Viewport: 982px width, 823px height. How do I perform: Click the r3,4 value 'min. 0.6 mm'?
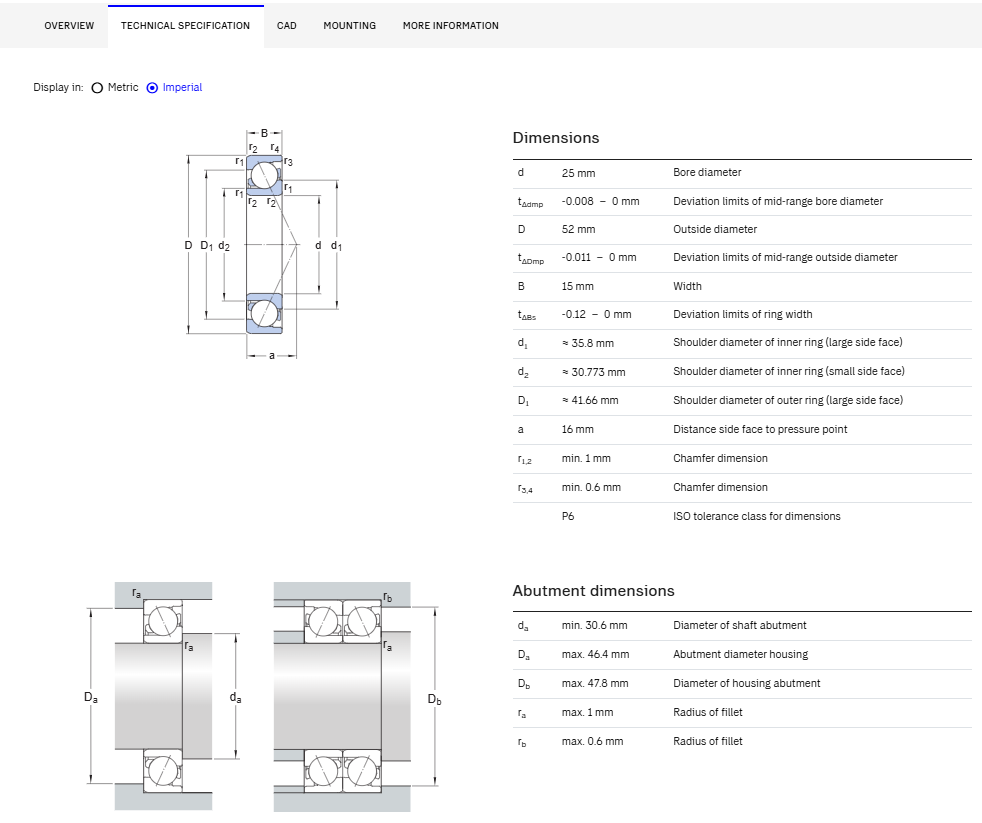pyautogui.click(x=591, y=487)
